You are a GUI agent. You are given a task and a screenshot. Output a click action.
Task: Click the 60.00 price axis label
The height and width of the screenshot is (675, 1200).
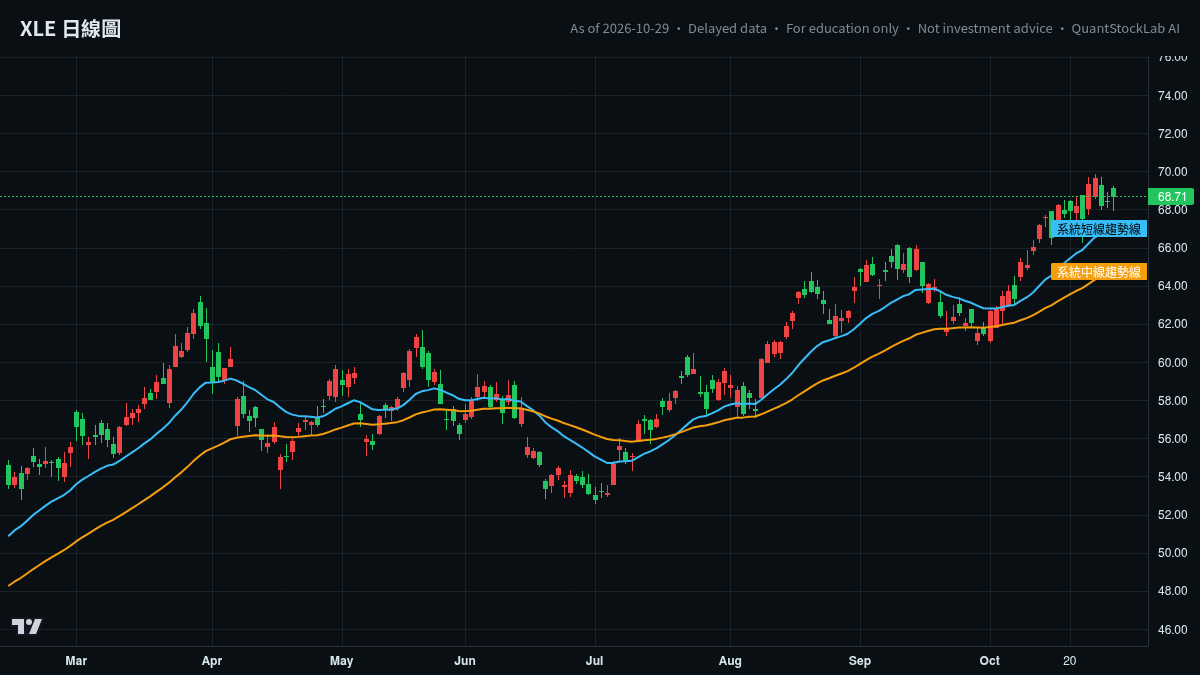[1172, 362]
